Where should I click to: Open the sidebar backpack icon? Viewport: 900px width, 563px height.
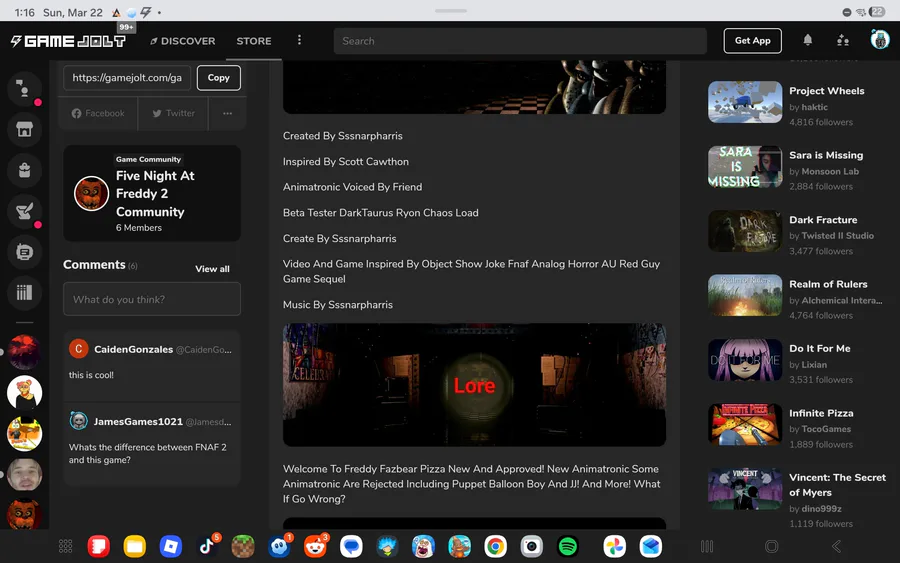[x=25, y=170]
